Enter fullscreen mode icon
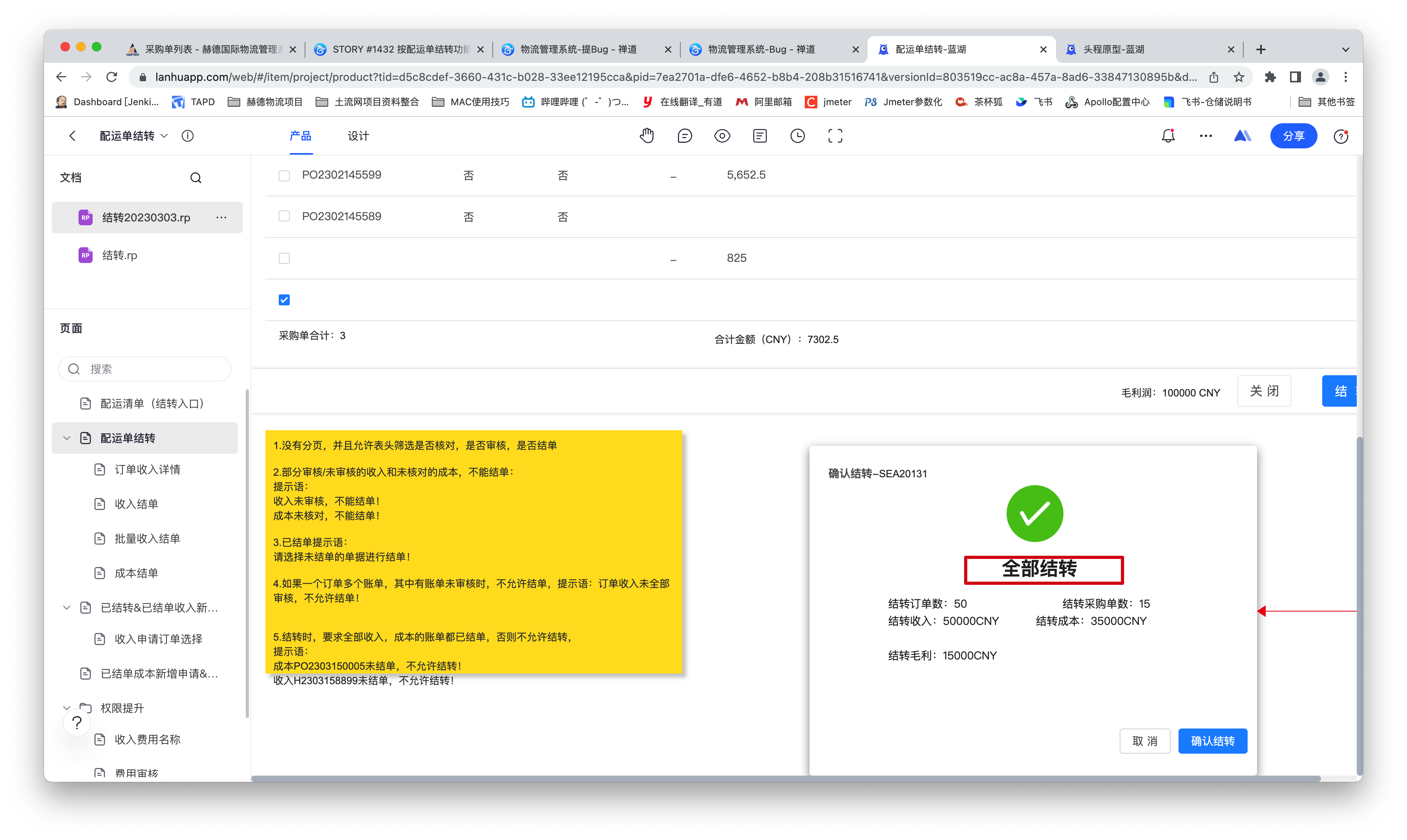1407x840 pixels. (835, 136)
